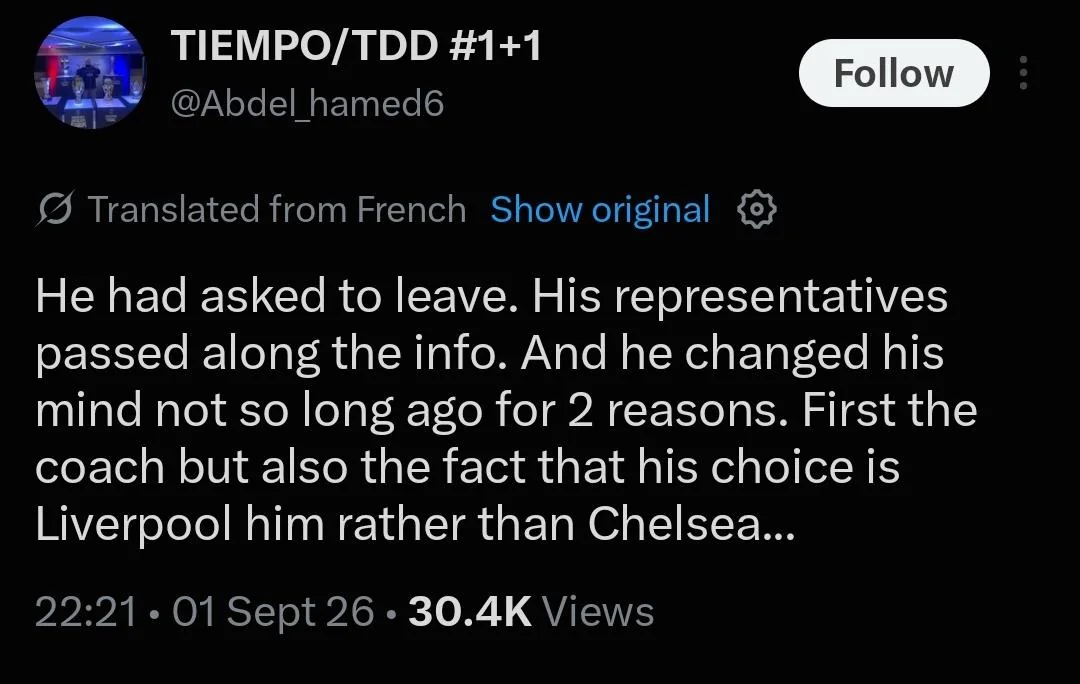1080x684 pixels.
Task: Click the 'Translated from French' label
Action: [x=277, y=209]
